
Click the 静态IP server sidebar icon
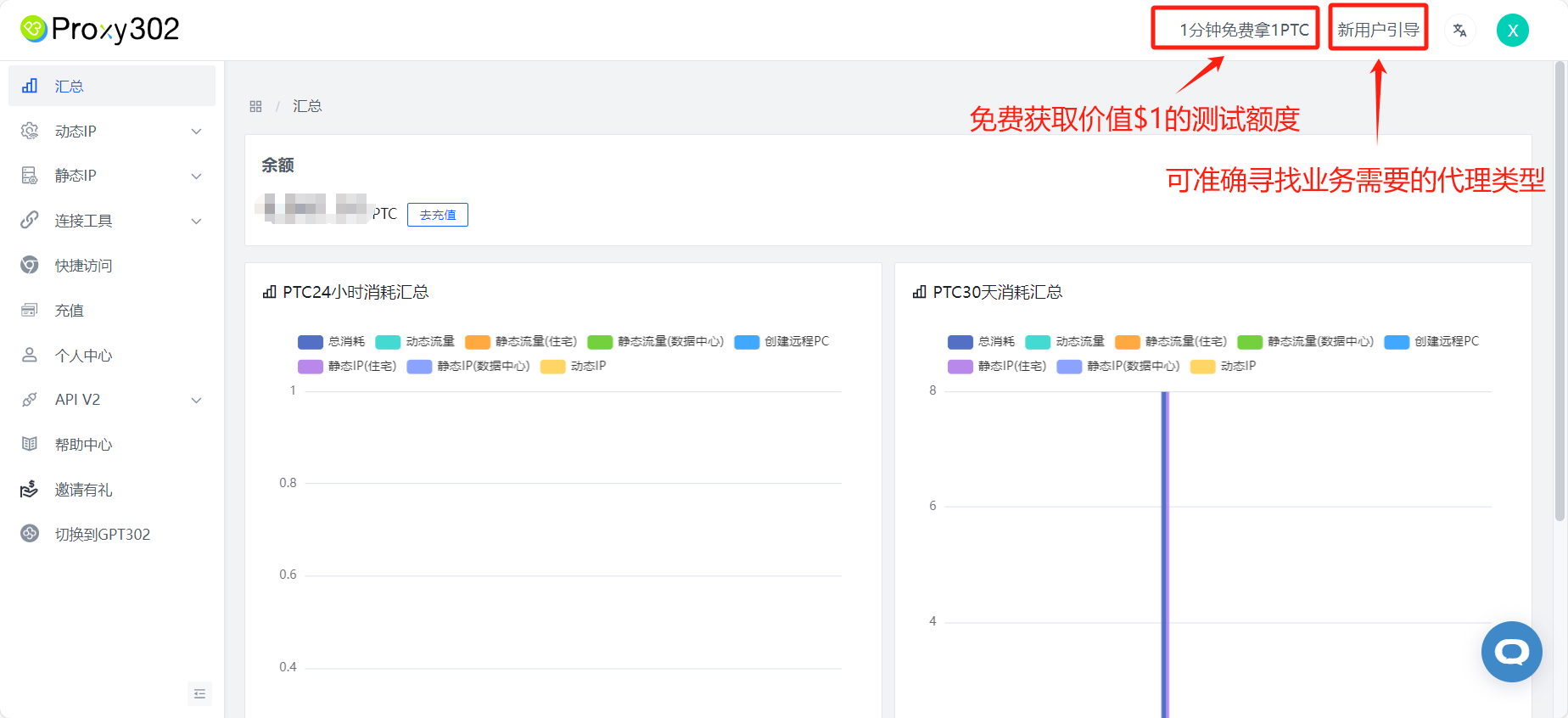30,176
